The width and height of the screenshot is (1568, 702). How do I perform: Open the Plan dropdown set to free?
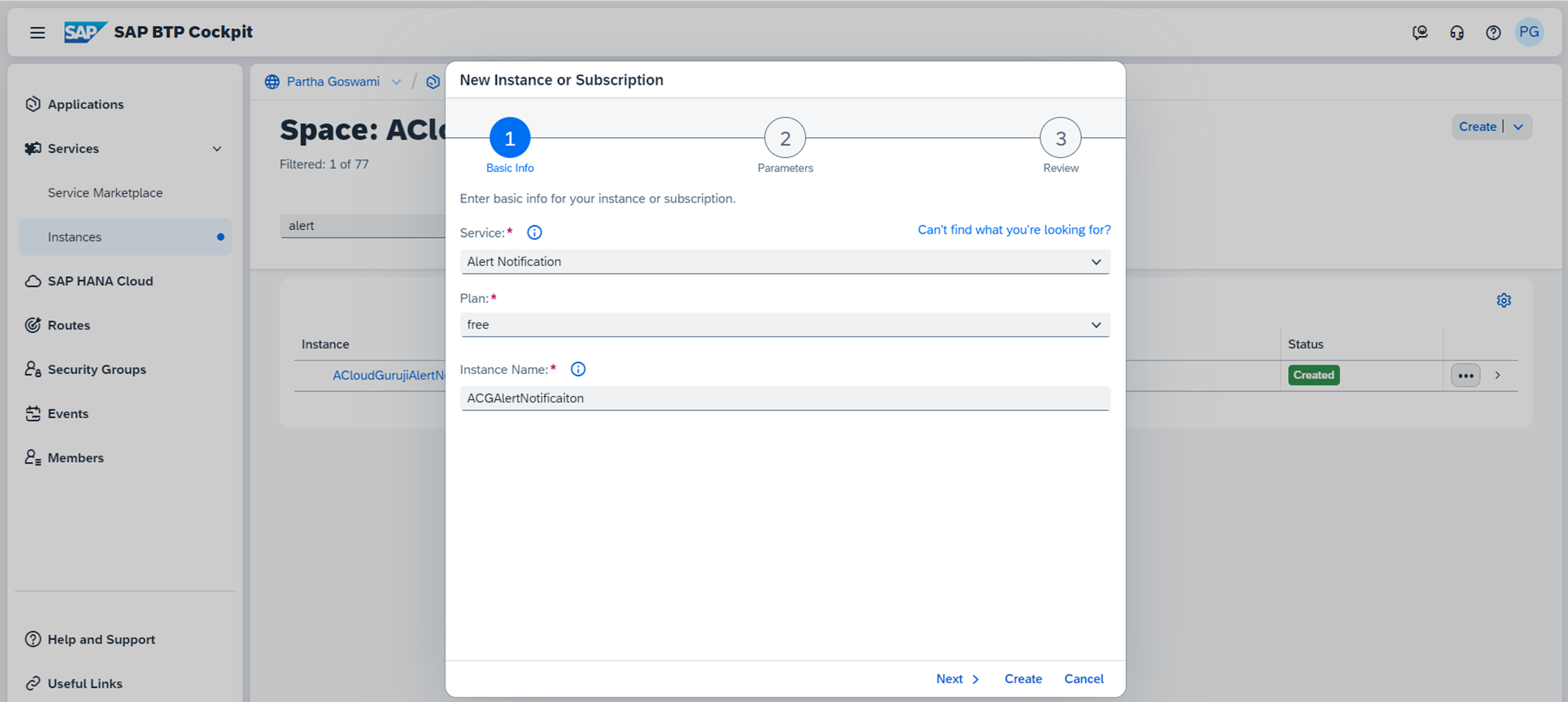click(x=784, y=325)
